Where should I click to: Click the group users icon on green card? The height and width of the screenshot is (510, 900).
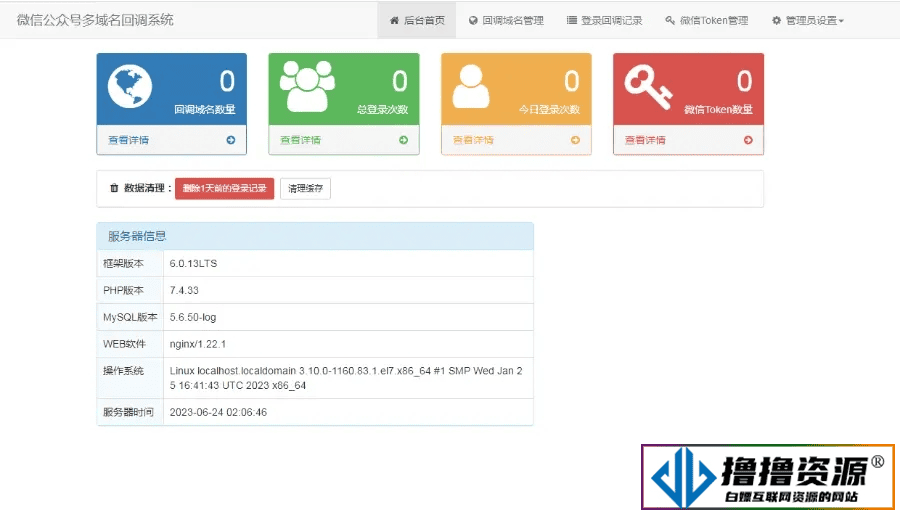308,86
